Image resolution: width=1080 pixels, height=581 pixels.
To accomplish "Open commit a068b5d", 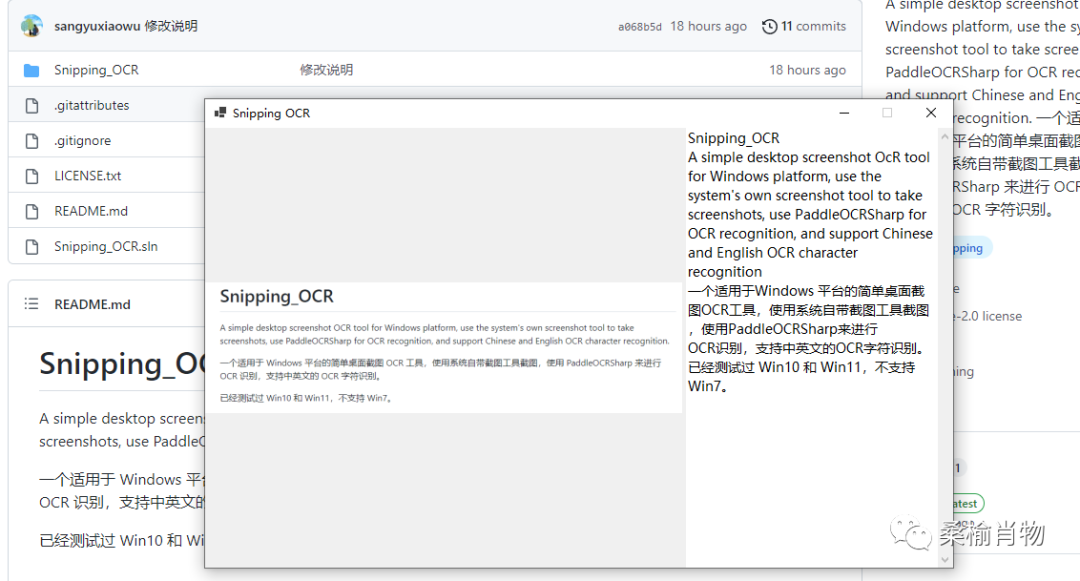I will pyautogui.click(x=639, y=26).
